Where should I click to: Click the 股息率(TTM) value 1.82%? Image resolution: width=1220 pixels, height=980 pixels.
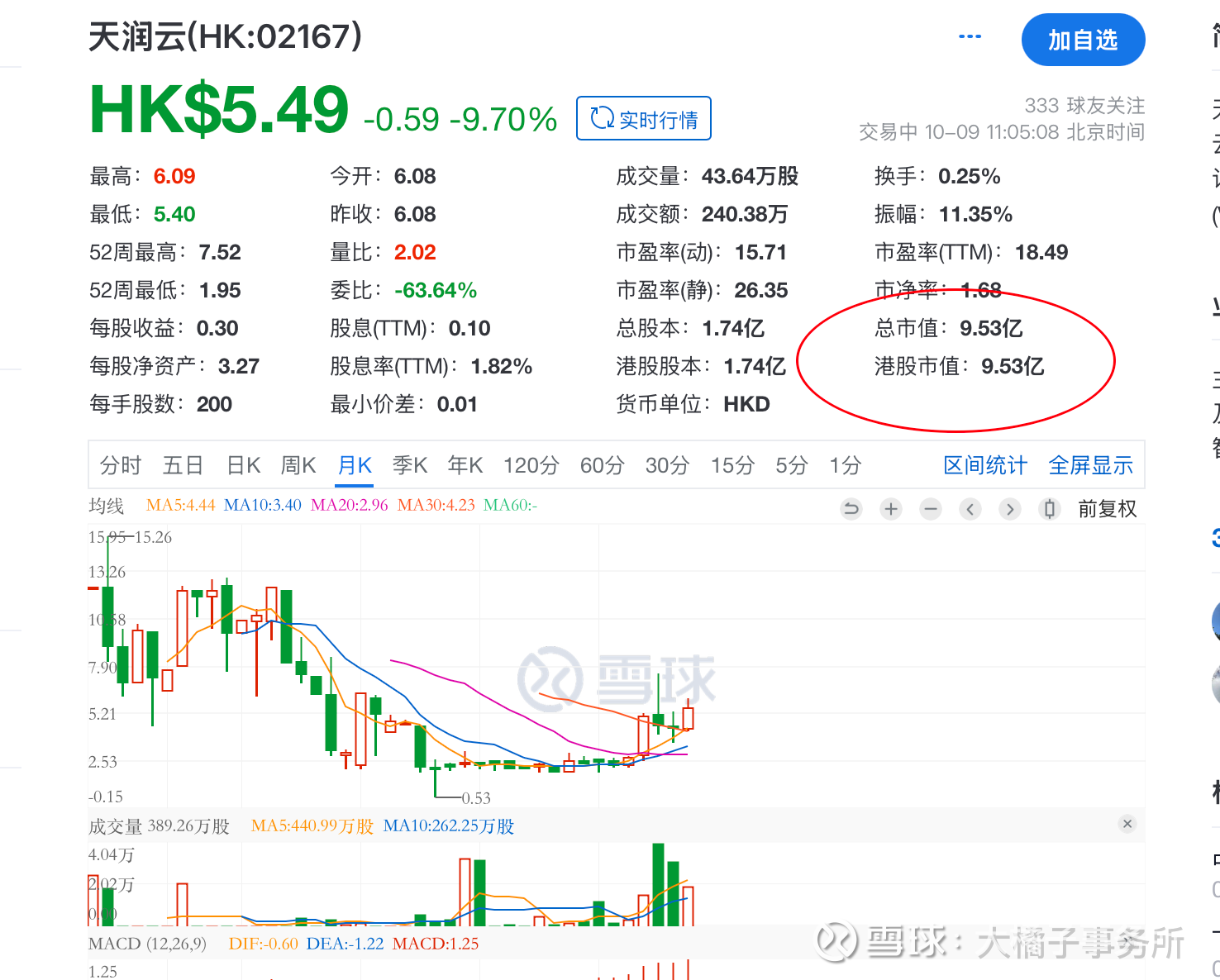(x=502, y=366)
